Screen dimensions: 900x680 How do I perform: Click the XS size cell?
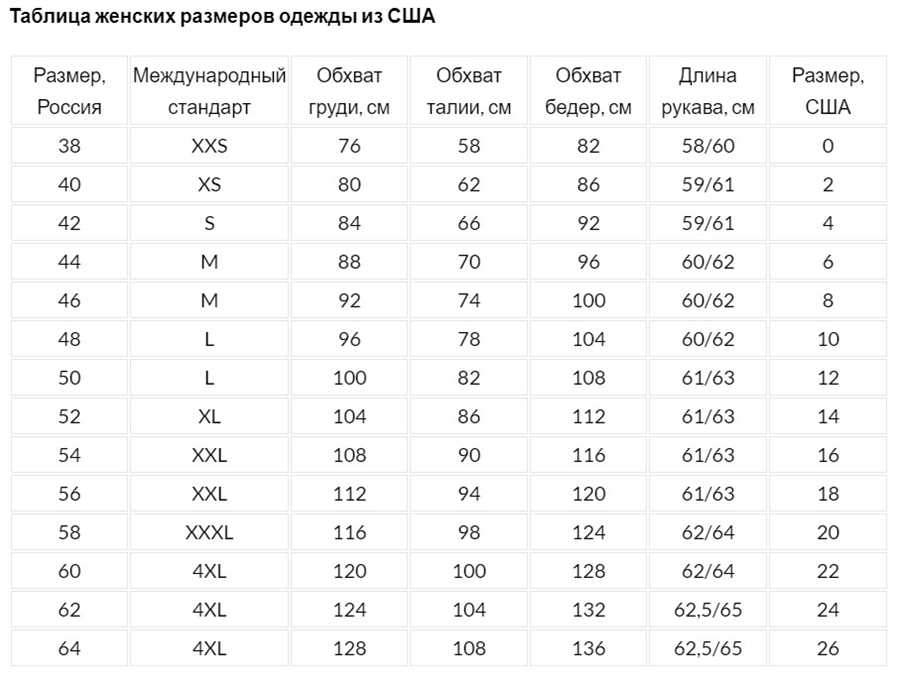point(209,185)
